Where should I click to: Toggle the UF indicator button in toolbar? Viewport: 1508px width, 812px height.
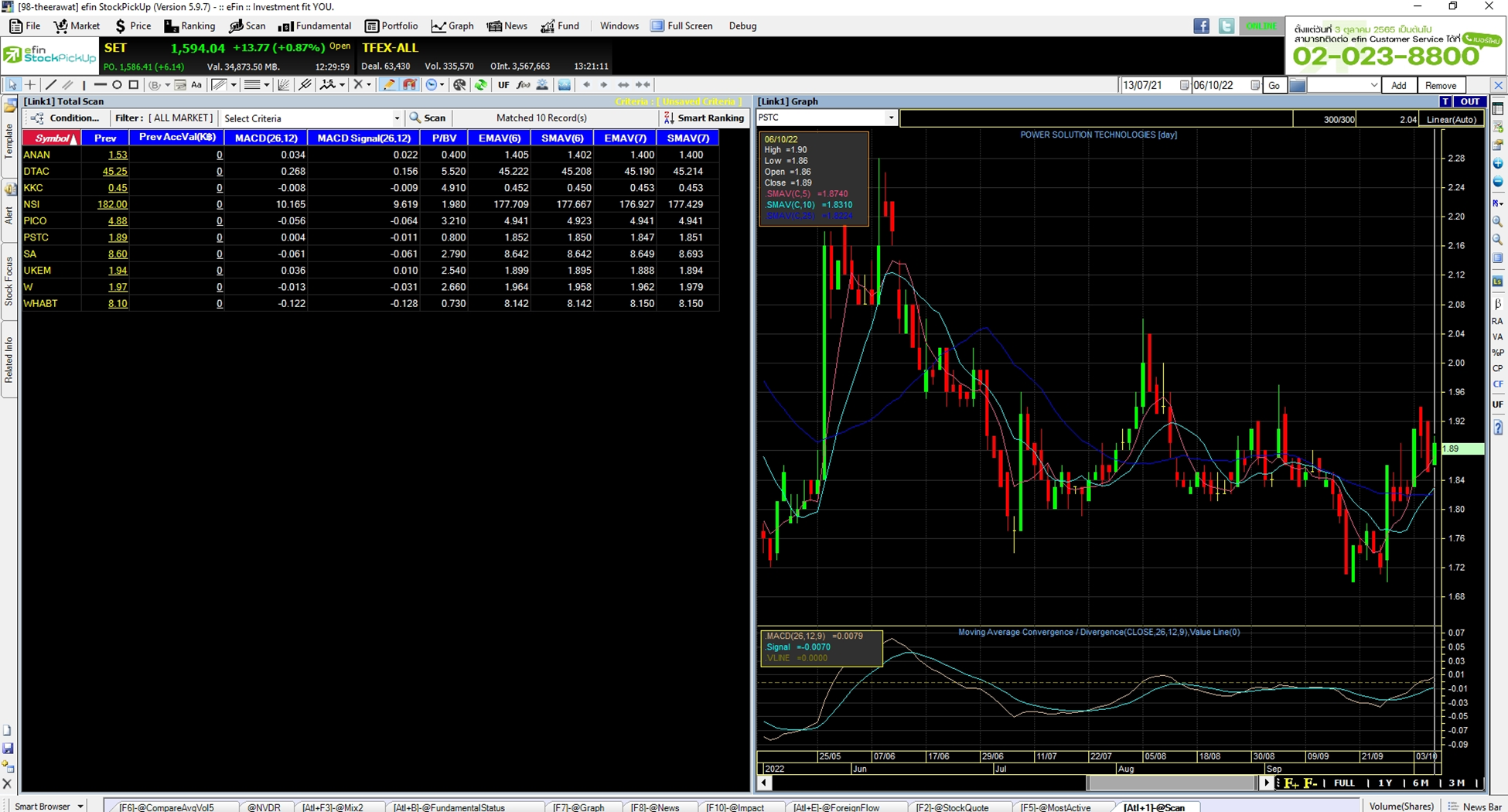click(x=503, y=85)
